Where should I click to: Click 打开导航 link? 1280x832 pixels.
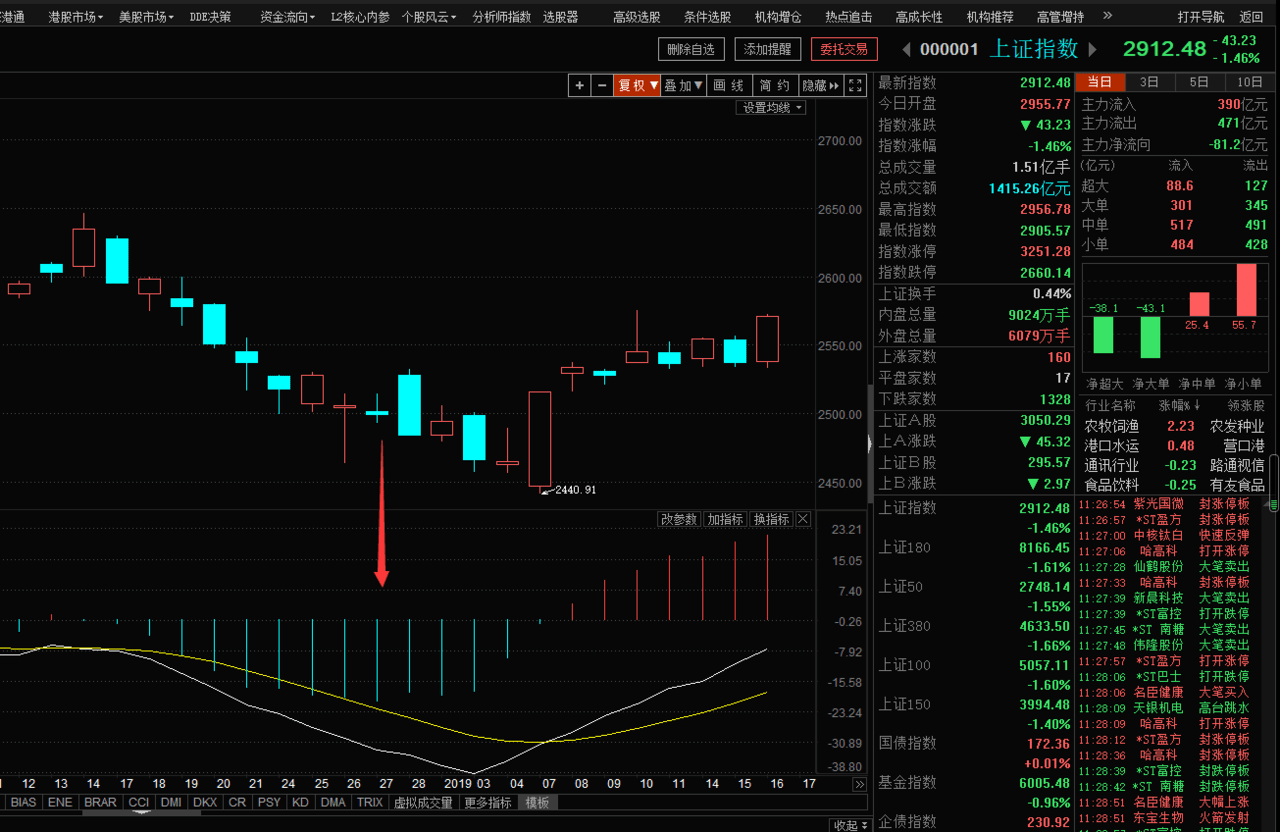click(x=1200, y=17)
